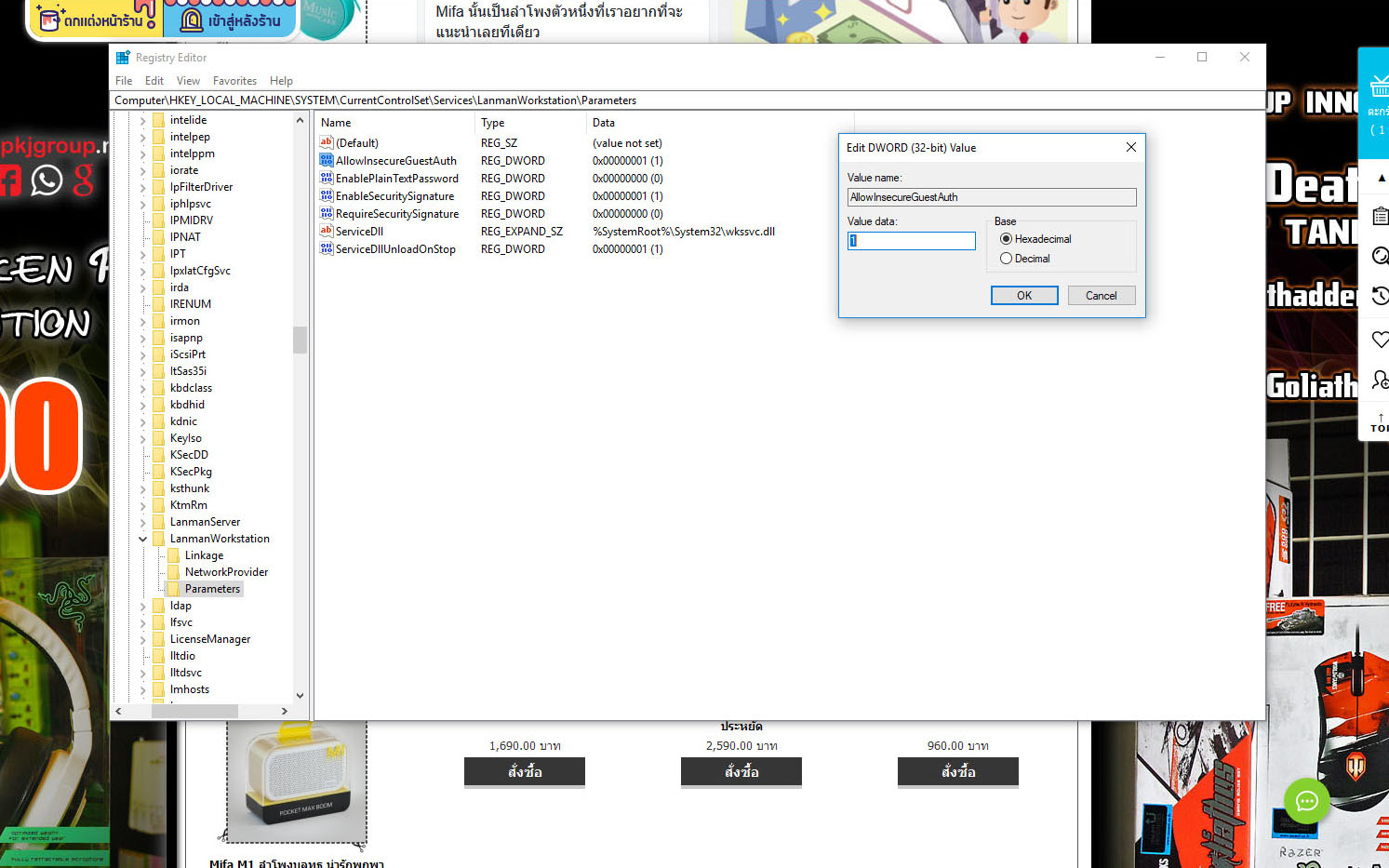The image size is (1389, 868).
Task: Open the View menu
Action: [189, 81]
